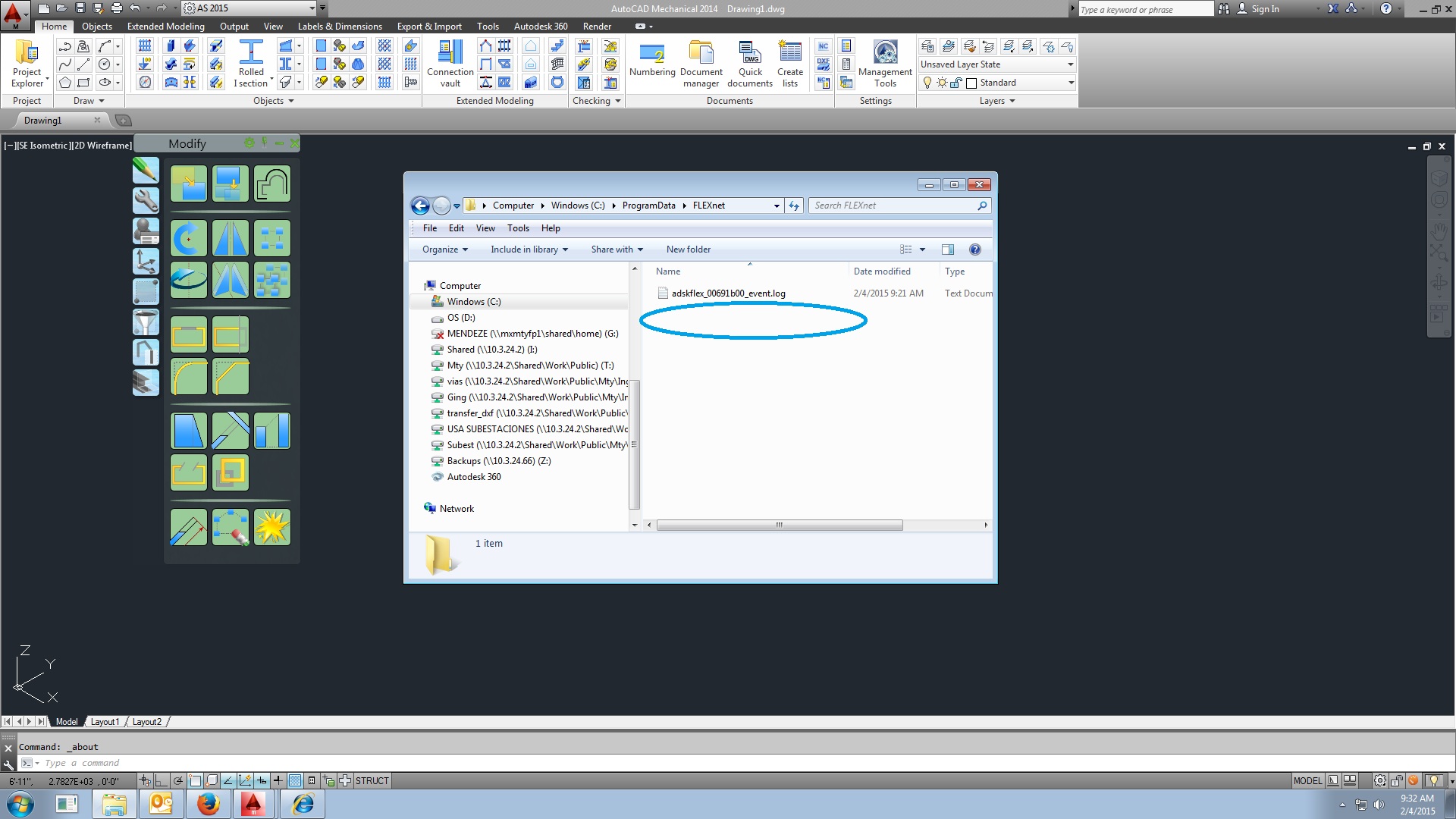Open the funnel palette tab icon
Screen dimensions: 1456x819
pyautogui.click(x=146, y=322)
